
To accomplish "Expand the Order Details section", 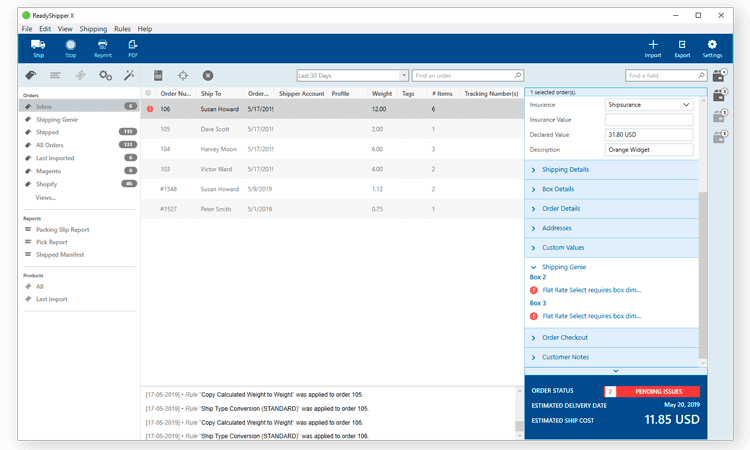I will pos(612,209).
